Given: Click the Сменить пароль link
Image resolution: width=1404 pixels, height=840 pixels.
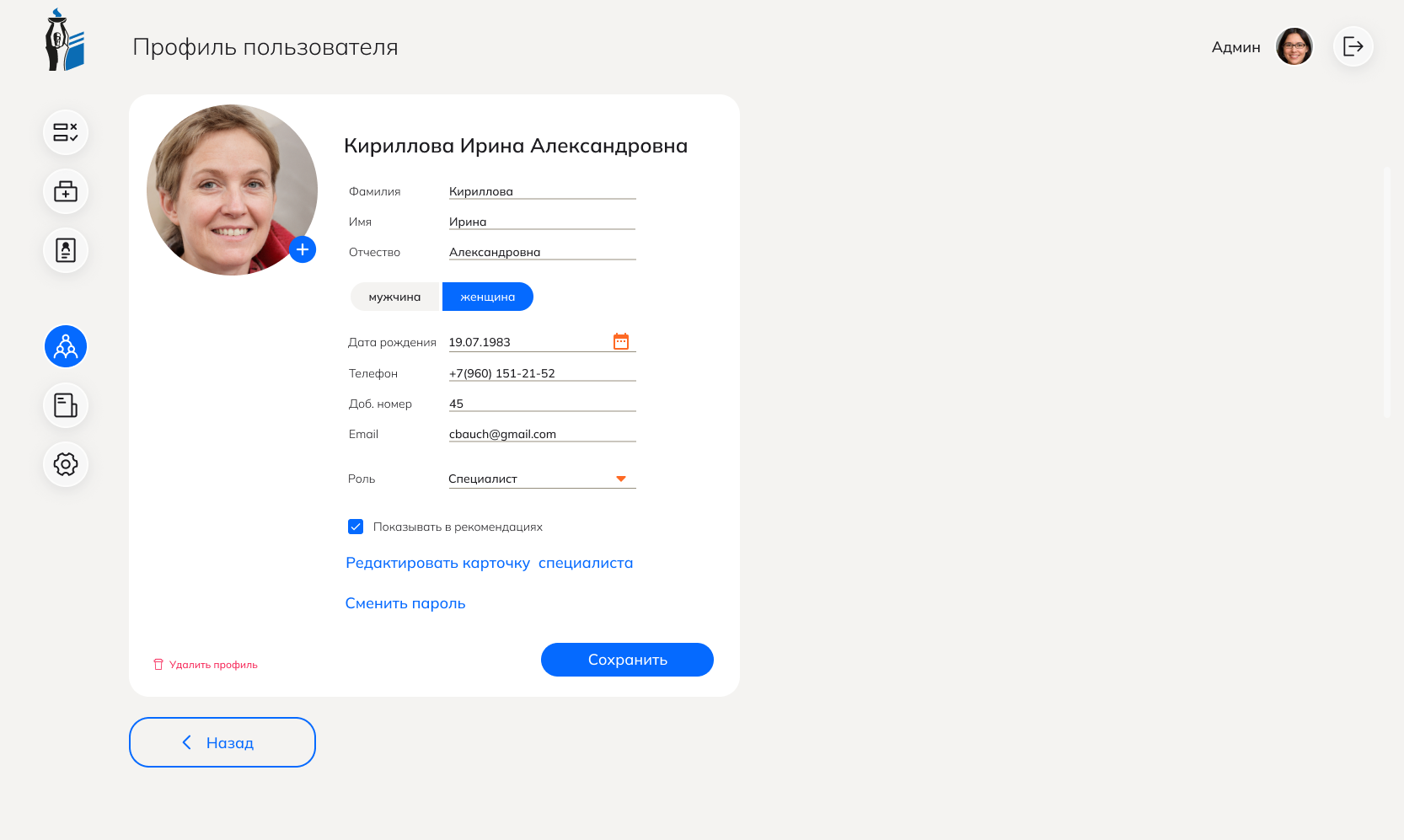Looking at the screenshot, I should 405,603.
